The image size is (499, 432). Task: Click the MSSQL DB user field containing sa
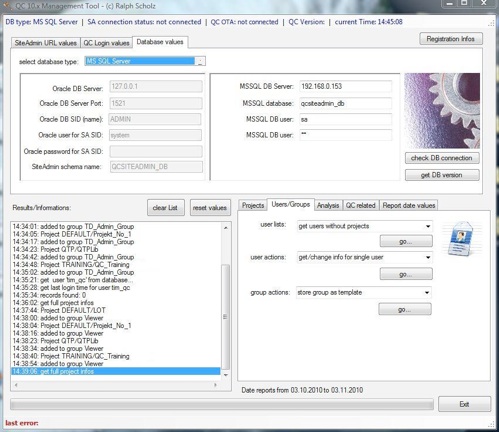tap(345, 119)
